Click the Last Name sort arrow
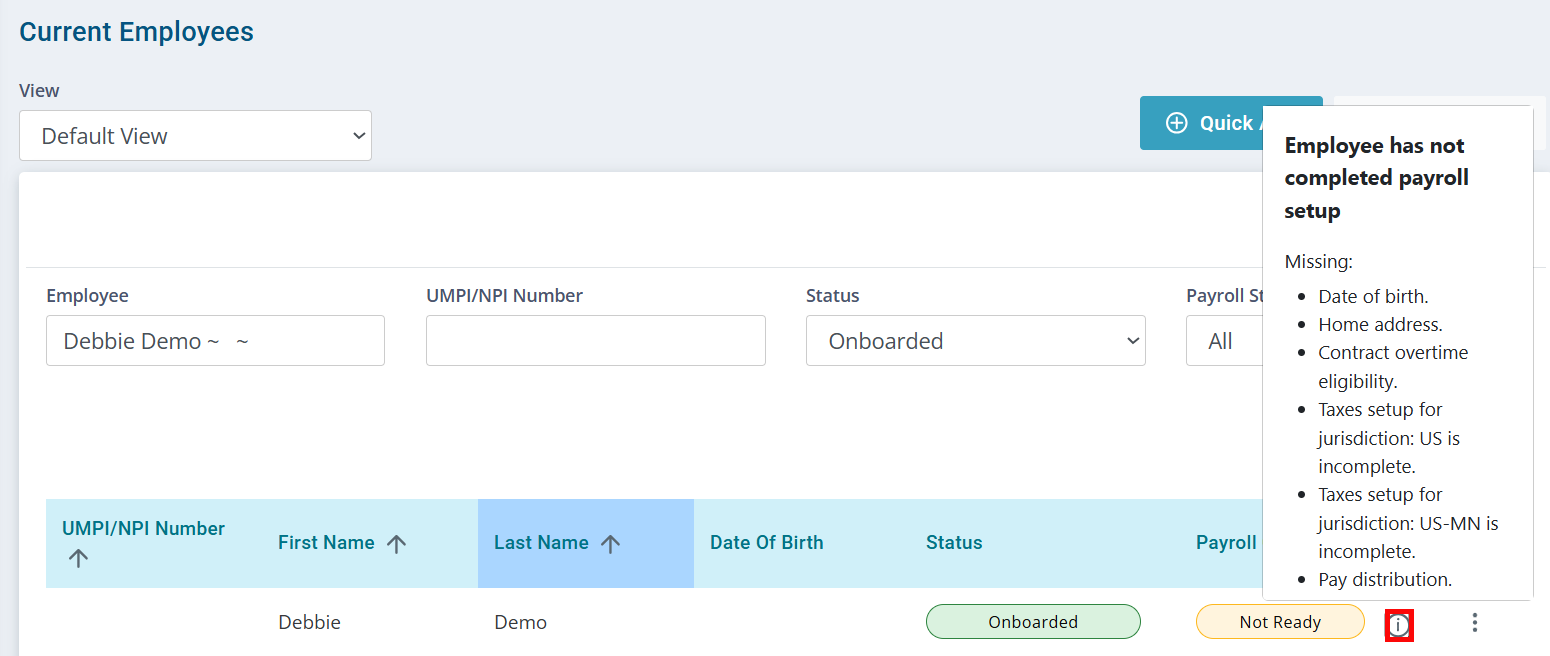 tap(611, 543)
